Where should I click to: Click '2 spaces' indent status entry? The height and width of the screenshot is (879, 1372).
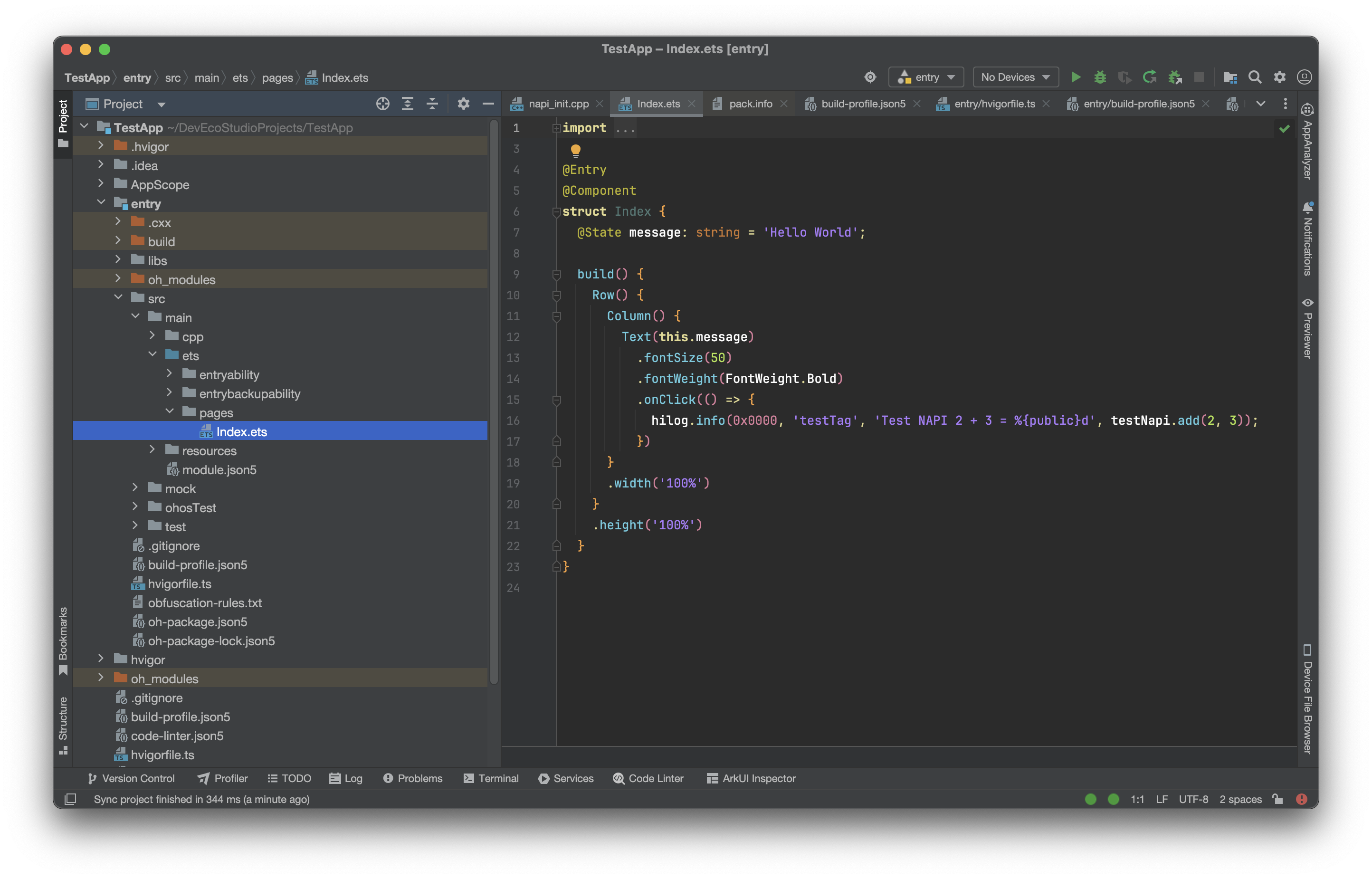[1240, 799]
